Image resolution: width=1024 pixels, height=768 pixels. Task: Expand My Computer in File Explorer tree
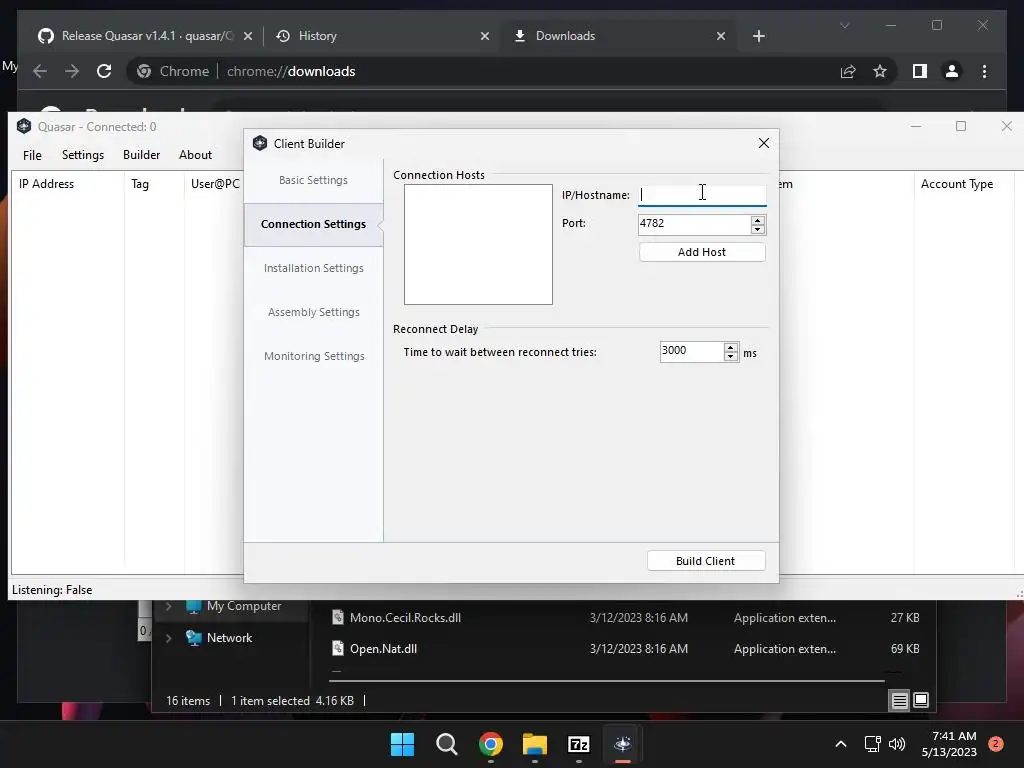coord(168,606)
